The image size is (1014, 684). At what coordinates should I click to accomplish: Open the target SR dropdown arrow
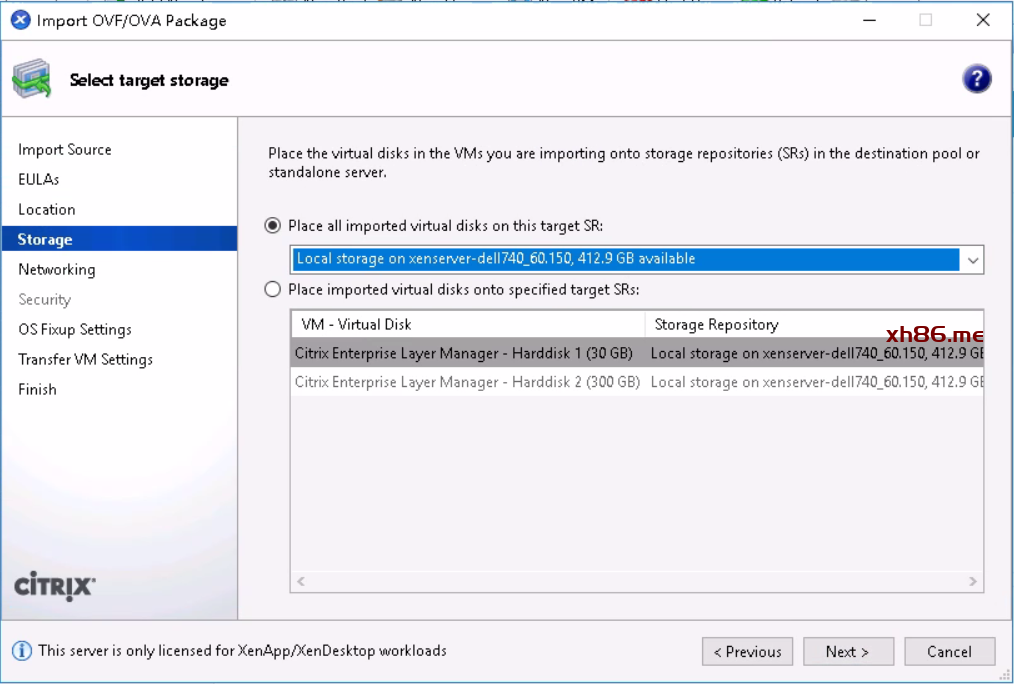[972, 260]
